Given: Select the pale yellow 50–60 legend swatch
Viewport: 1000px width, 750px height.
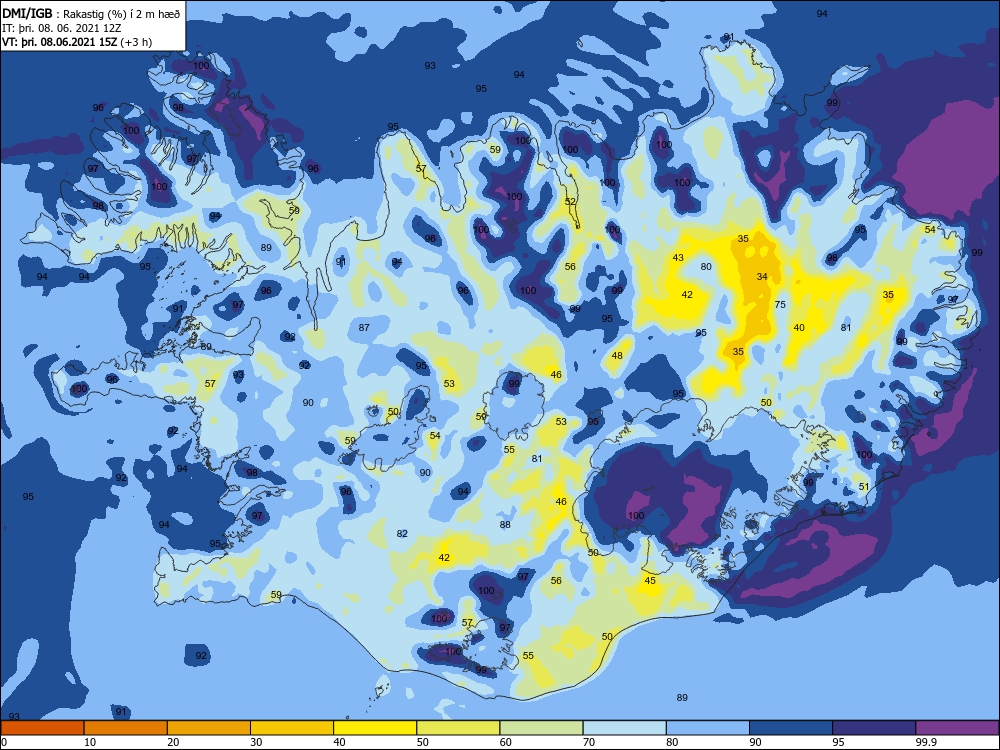Looking at the screenshot, I should point(458,728).
